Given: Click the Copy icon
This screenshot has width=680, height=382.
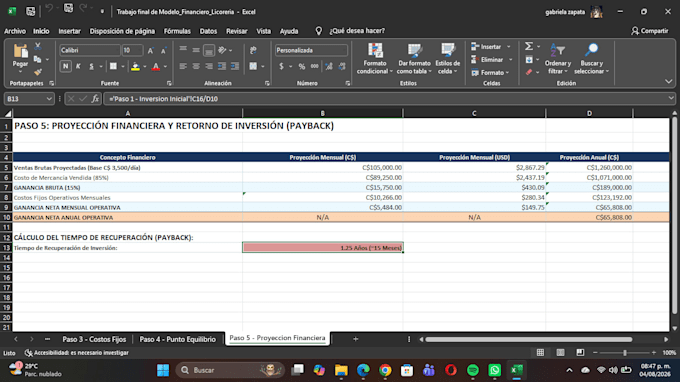Looking at the screenshot, I should [38, 59].
